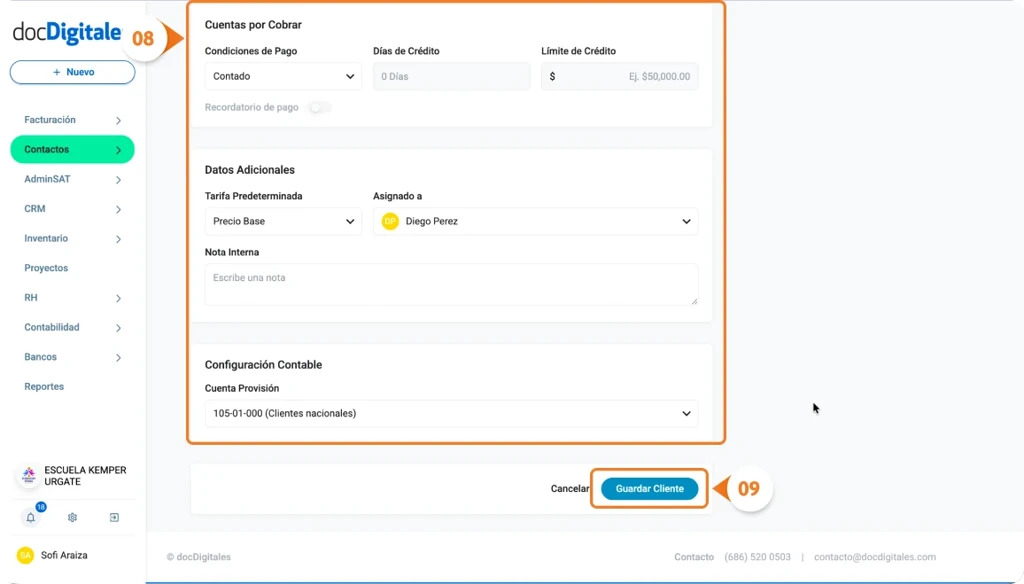1024x584 pixels.
Task: Open the Condiciones de Pago dropdown
Action: click(283, 76)
